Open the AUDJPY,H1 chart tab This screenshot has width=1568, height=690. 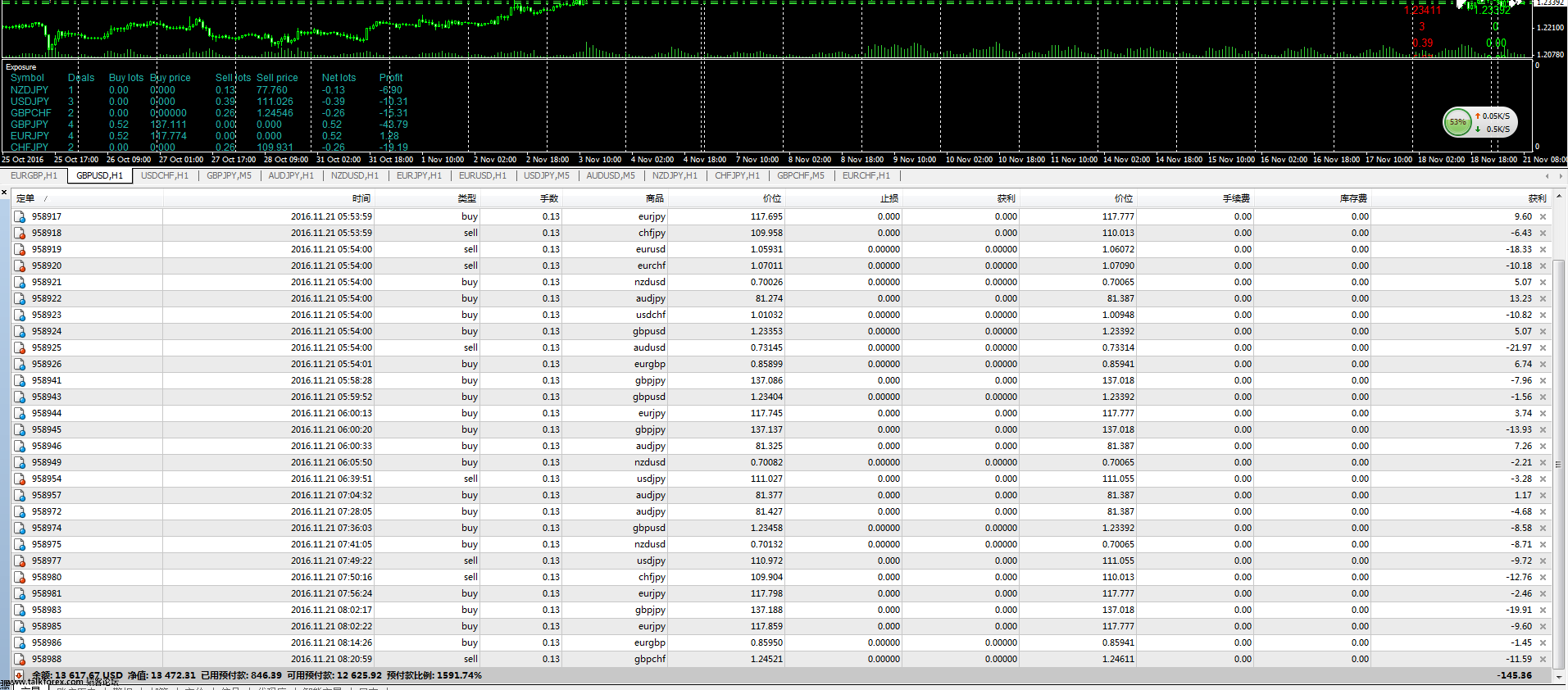click(x=291, y=176)
